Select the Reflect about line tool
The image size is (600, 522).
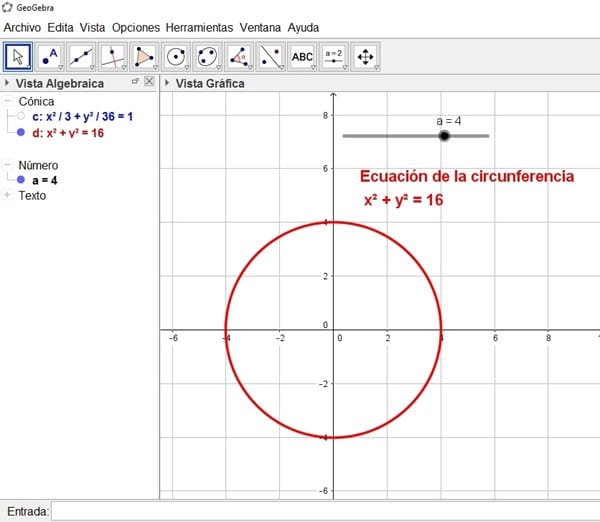[x=271, y=57]
